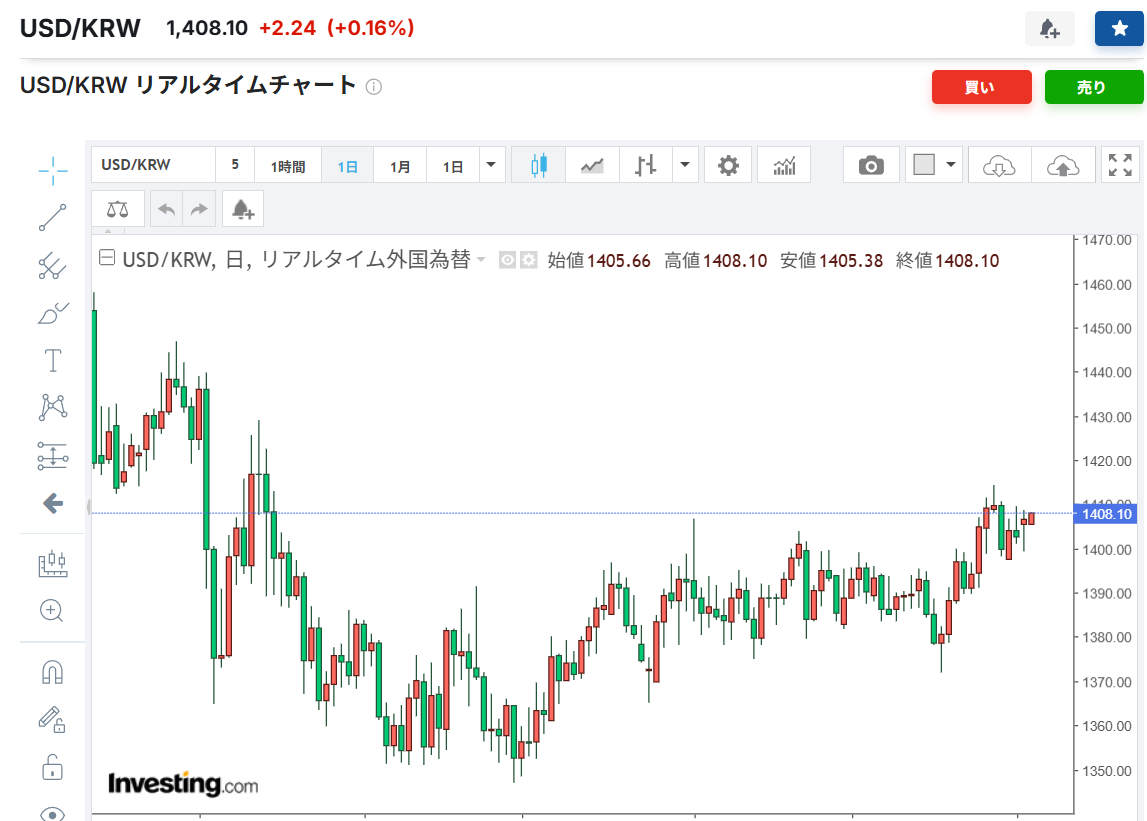Screen dimensions: 1147x821
Task: Select the crosshair cursor tool
Action: tap(53, 171)
